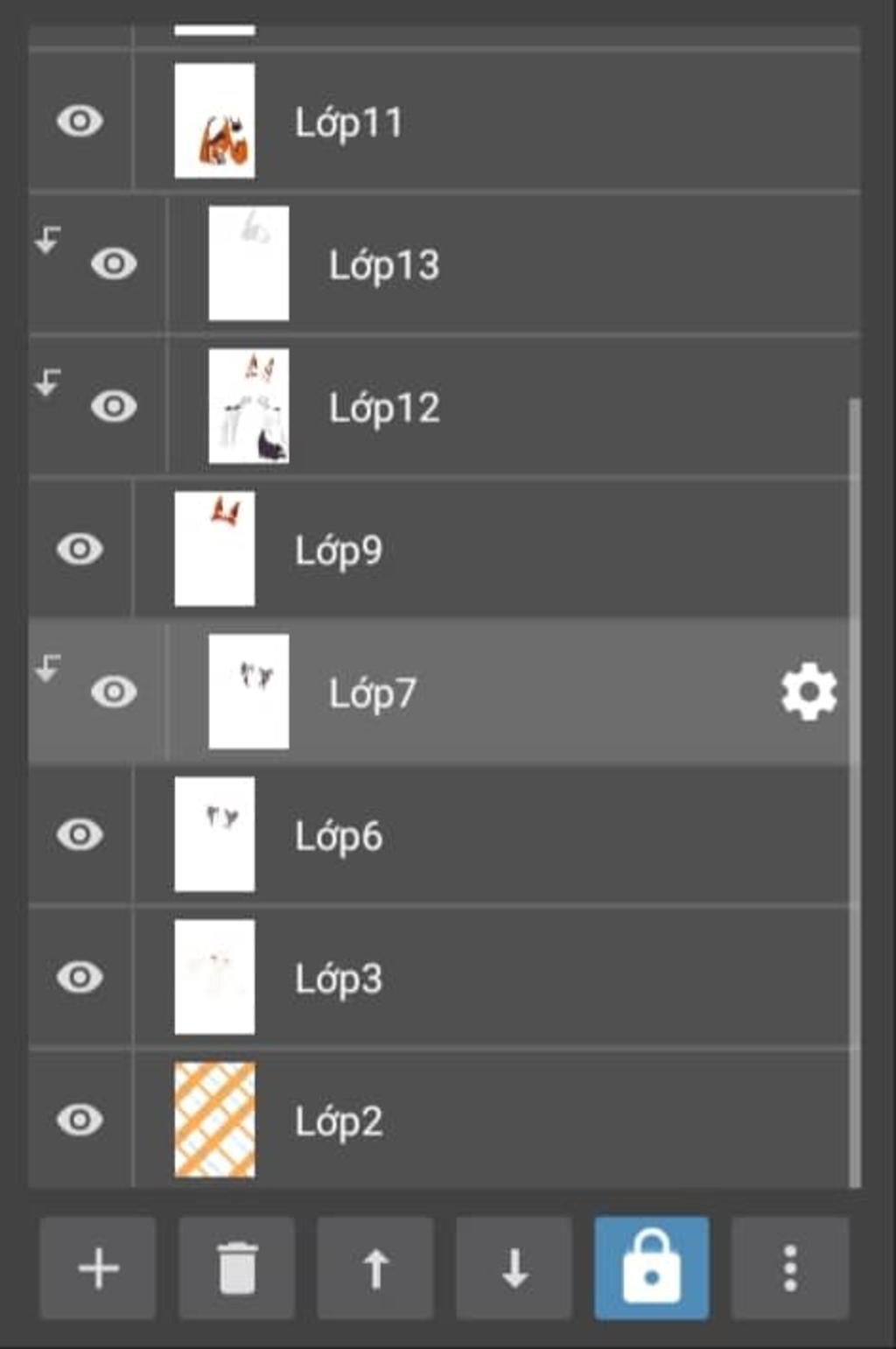
Task: Toggle the blue layer lock button
Action: pos(652,1268)
